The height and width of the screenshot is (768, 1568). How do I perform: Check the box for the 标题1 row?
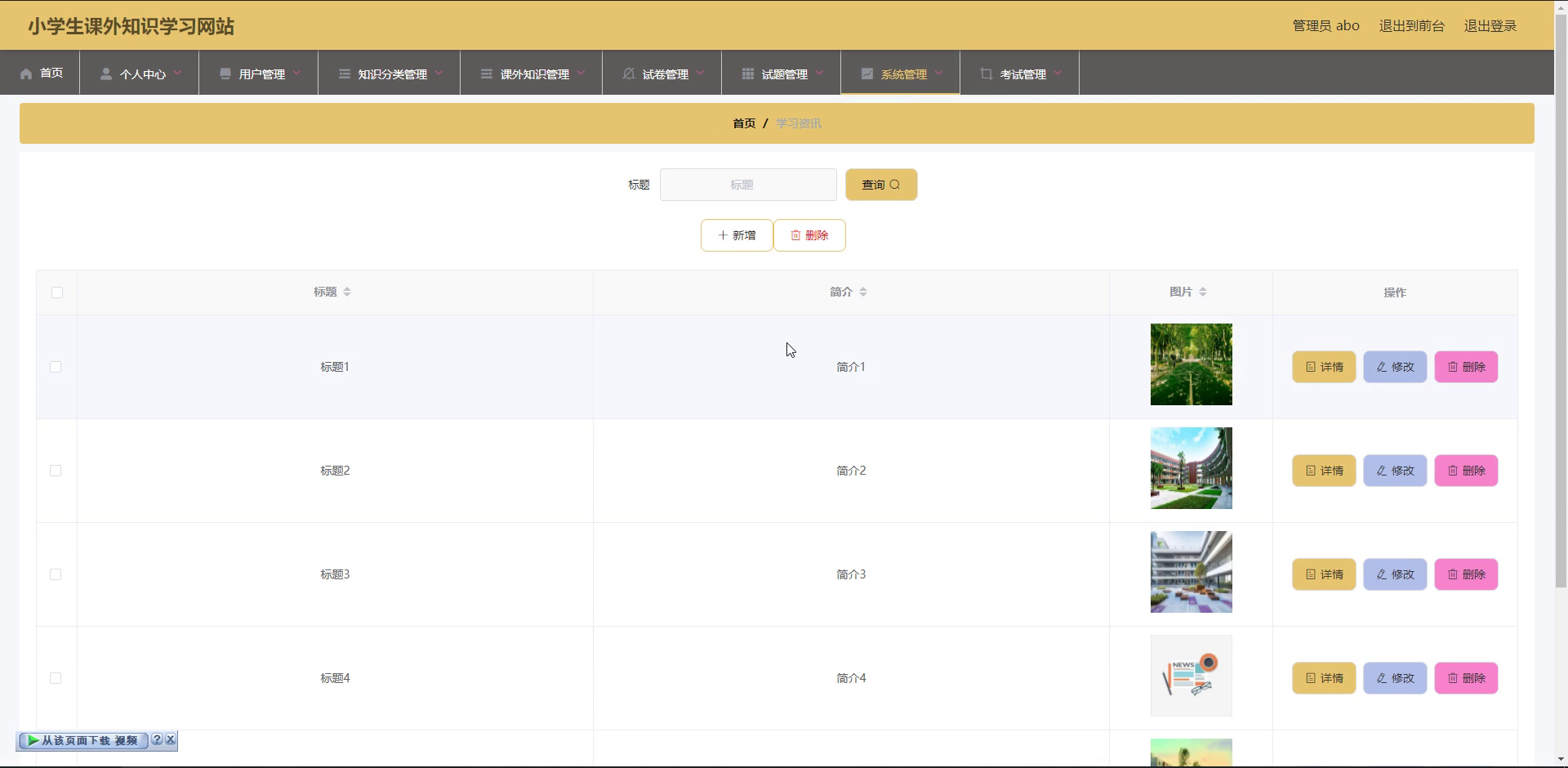point(56,367)
